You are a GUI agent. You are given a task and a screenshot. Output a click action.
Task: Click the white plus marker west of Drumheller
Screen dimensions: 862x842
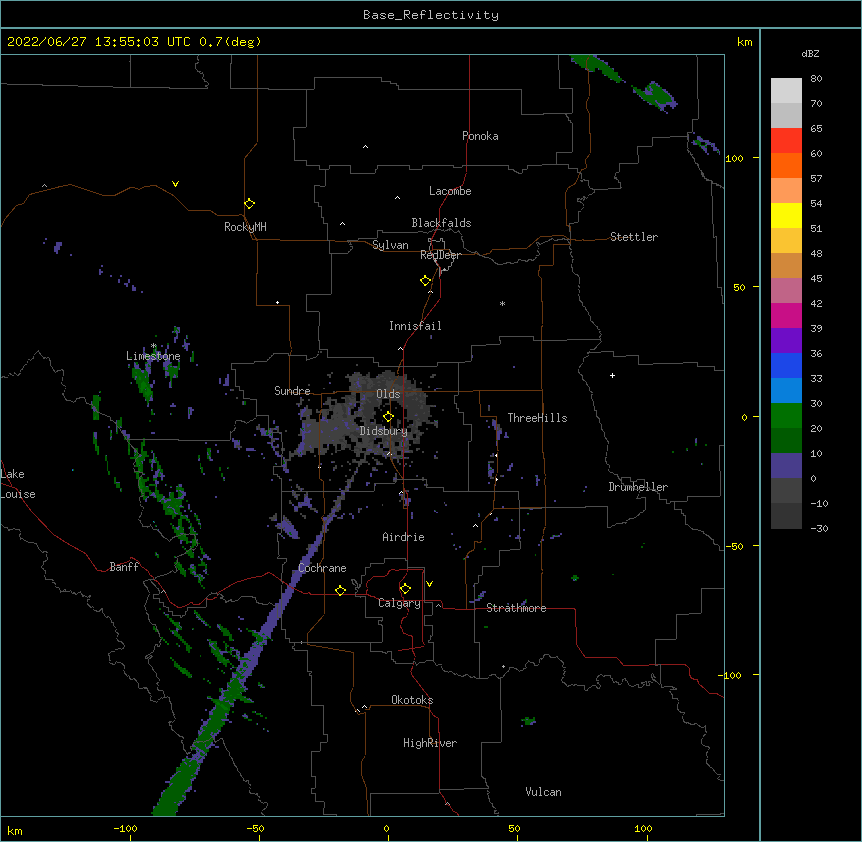point(612,375)
